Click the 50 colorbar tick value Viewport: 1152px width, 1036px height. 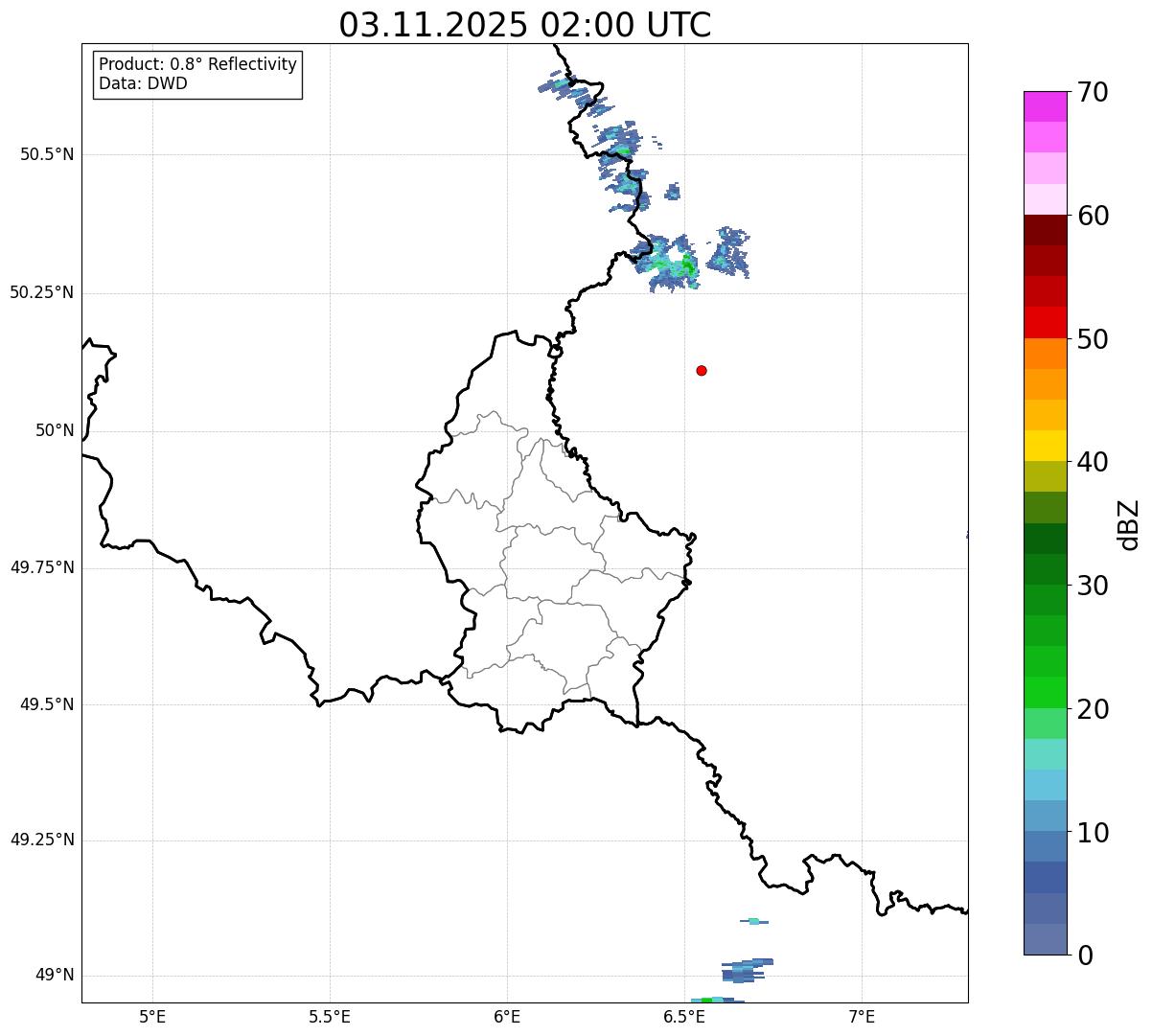click(1092, 339)
